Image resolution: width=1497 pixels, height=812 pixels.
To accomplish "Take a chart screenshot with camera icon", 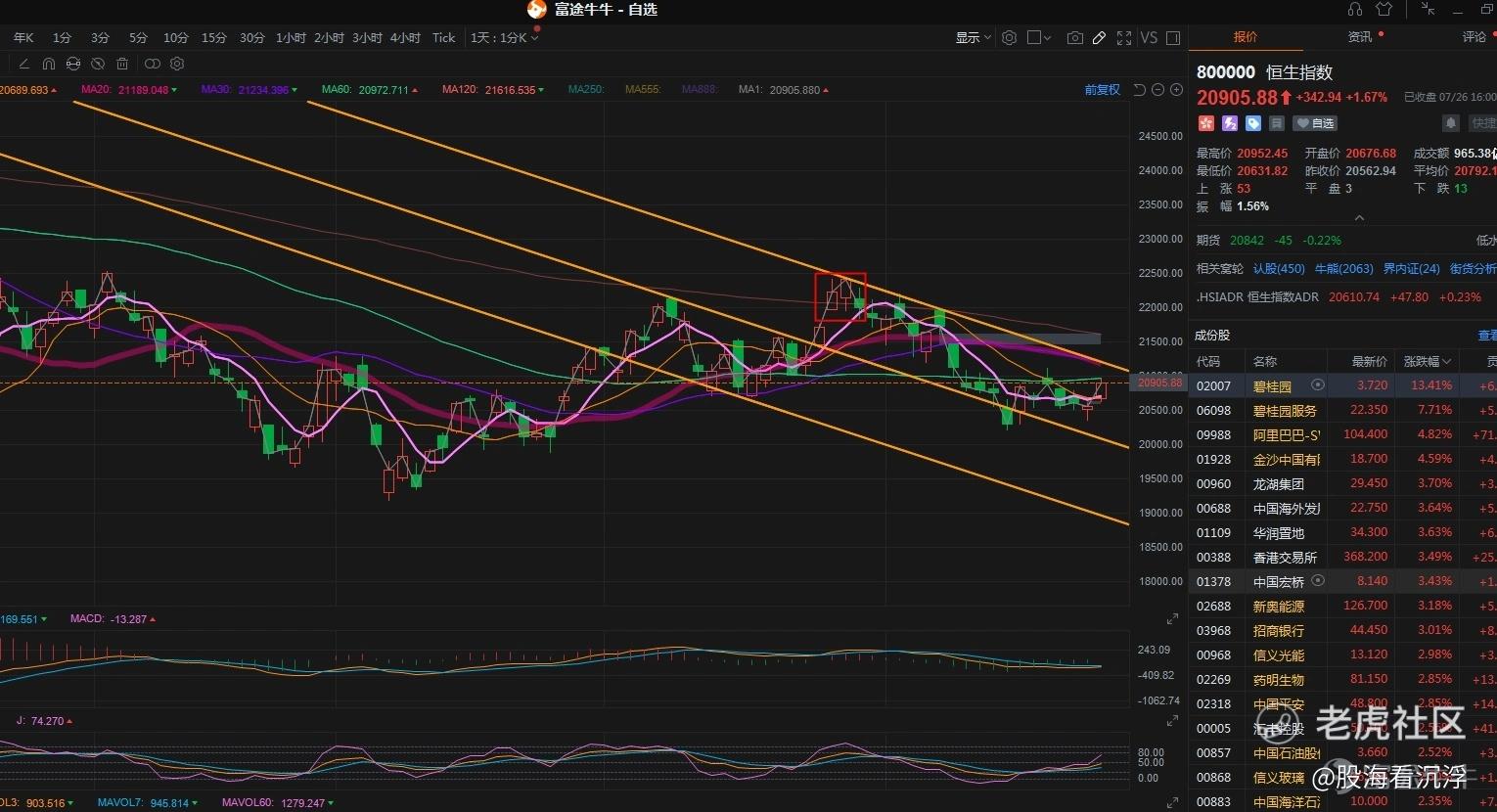I will tap(1075, 37).
